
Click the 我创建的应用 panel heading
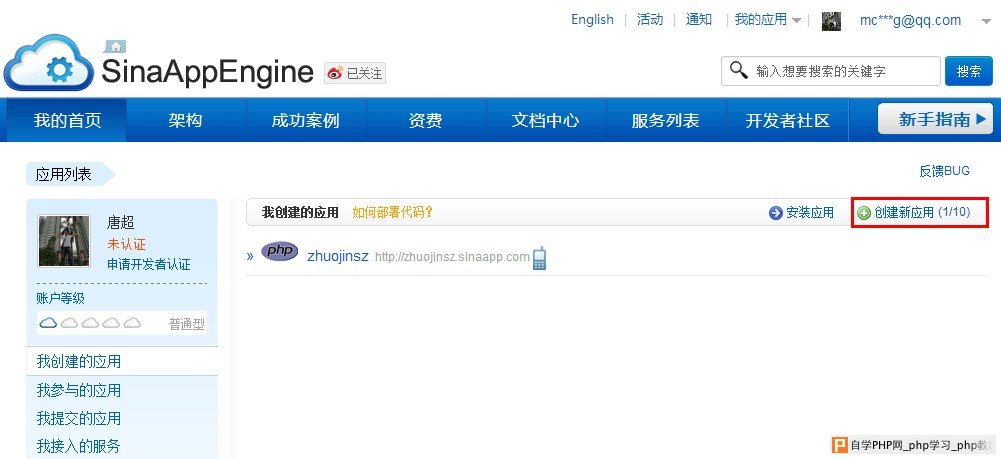tap(300, 213)
